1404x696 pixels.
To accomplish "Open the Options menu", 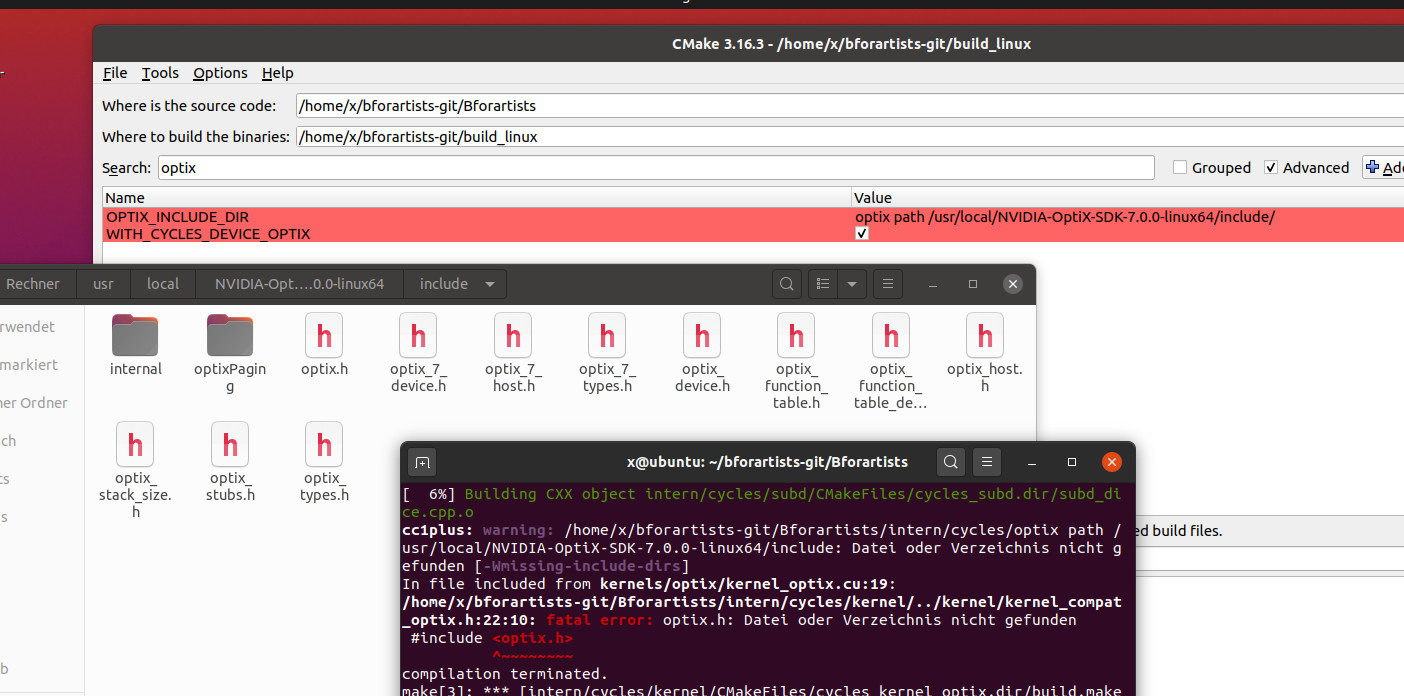I will 220,73.
